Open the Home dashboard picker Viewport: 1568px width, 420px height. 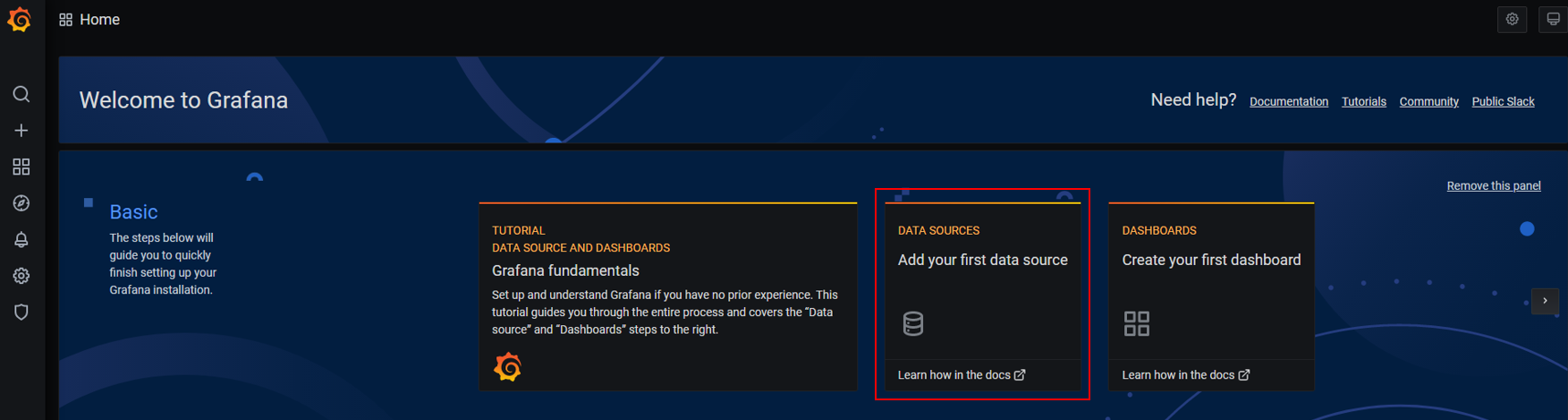[90, 20]
